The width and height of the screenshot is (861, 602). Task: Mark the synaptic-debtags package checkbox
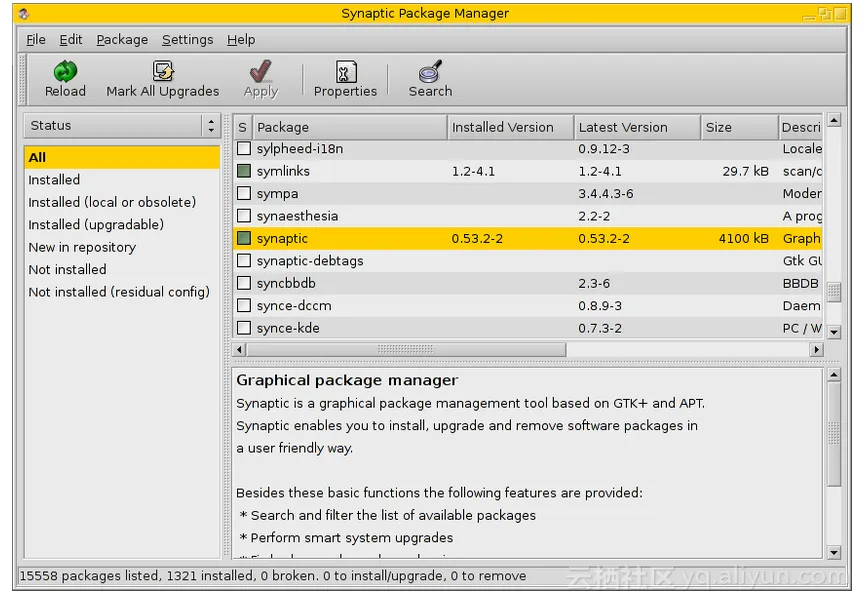pyautogui.click(x=244, y=261)
